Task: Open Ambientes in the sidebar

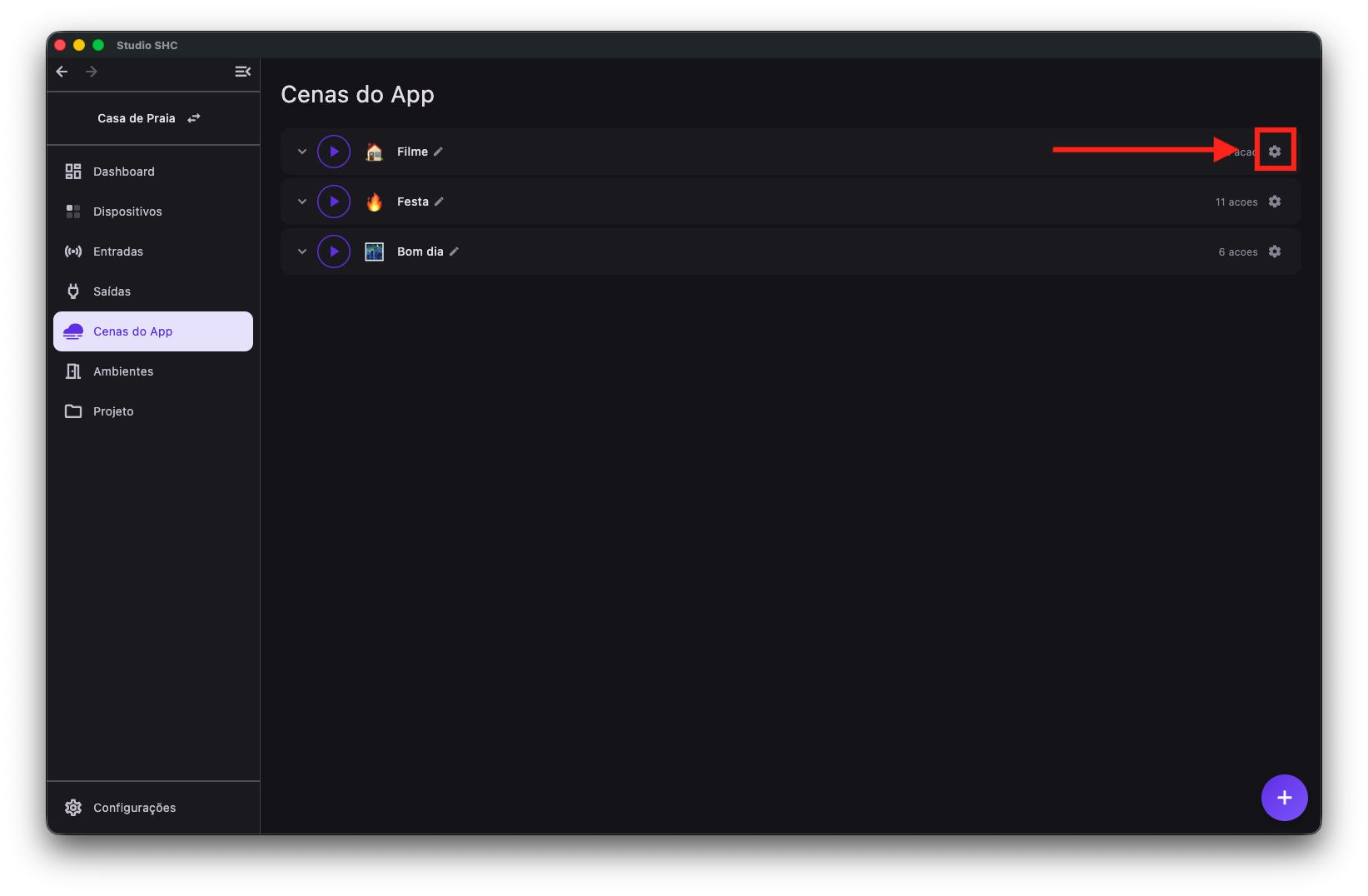Action: 153,371
